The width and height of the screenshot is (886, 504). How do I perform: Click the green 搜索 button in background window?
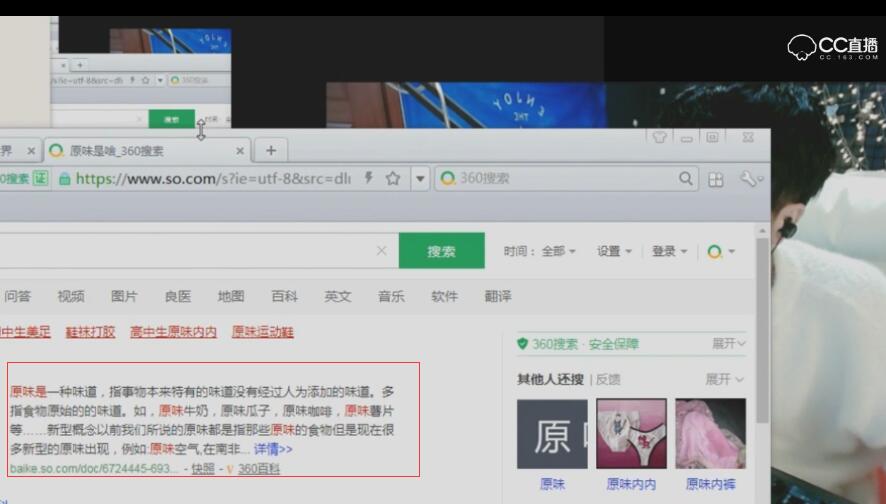point(172,119)
